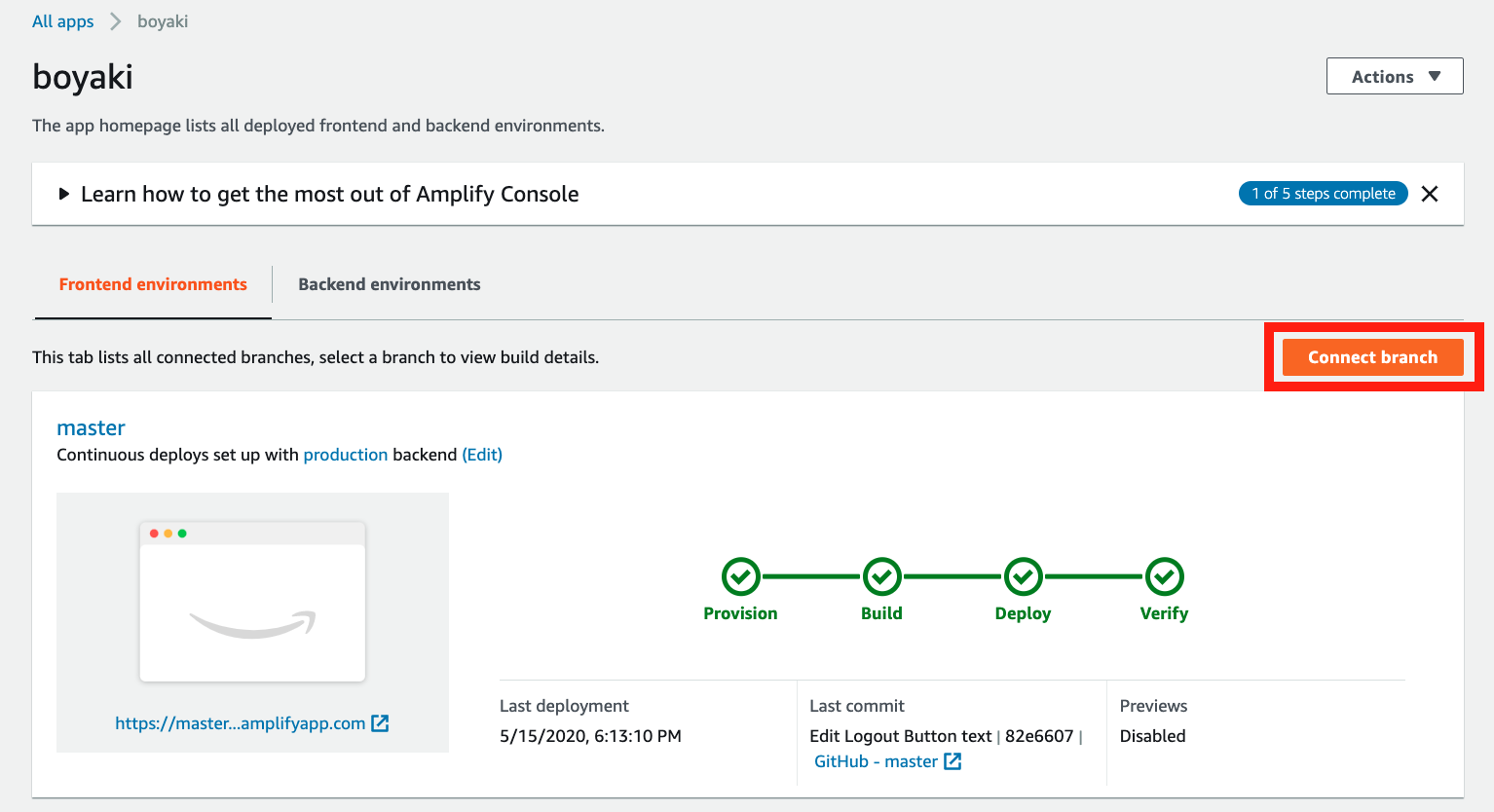Viewport: 1494px width, 812px height.
Task: Open the Actions dropdown menu
Action: pyautogui.click(x=1395, y=76)
